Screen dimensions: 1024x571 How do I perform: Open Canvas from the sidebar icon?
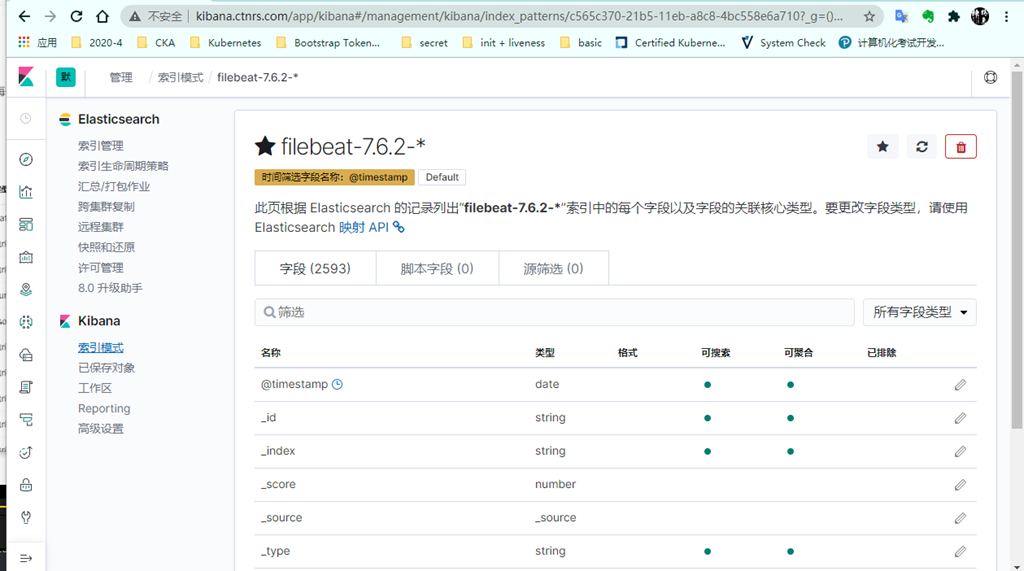(25, 257)
